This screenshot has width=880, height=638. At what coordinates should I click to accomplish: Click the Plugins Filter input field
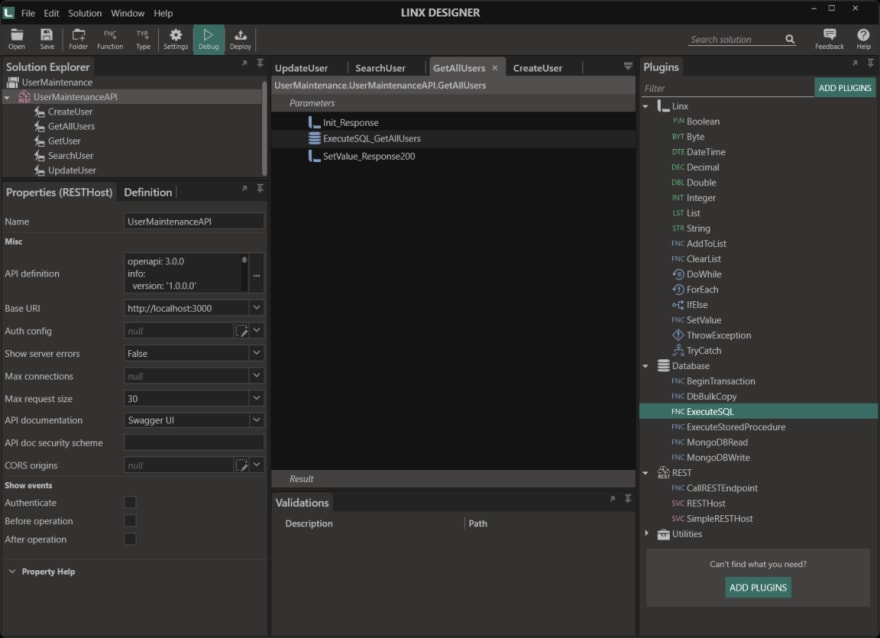(x=727, y=88)
